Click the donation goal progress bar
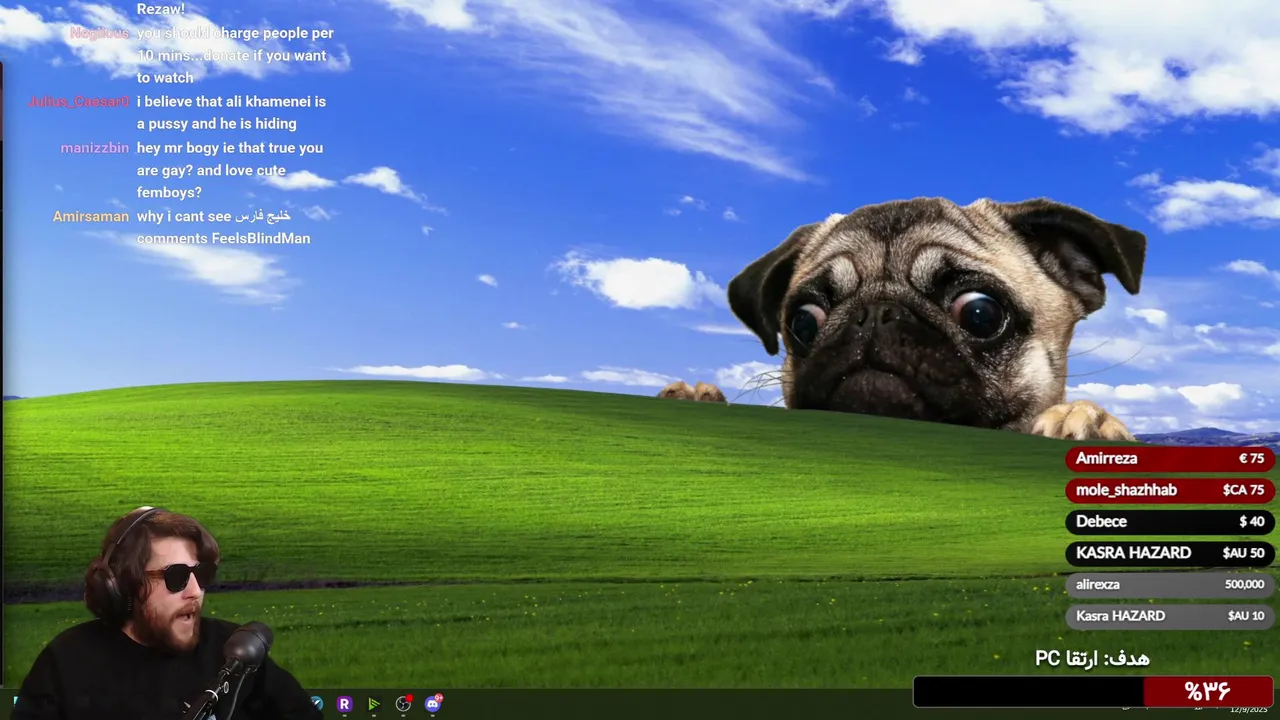This screenshot has width=1280, height=720. [1092, 692]
